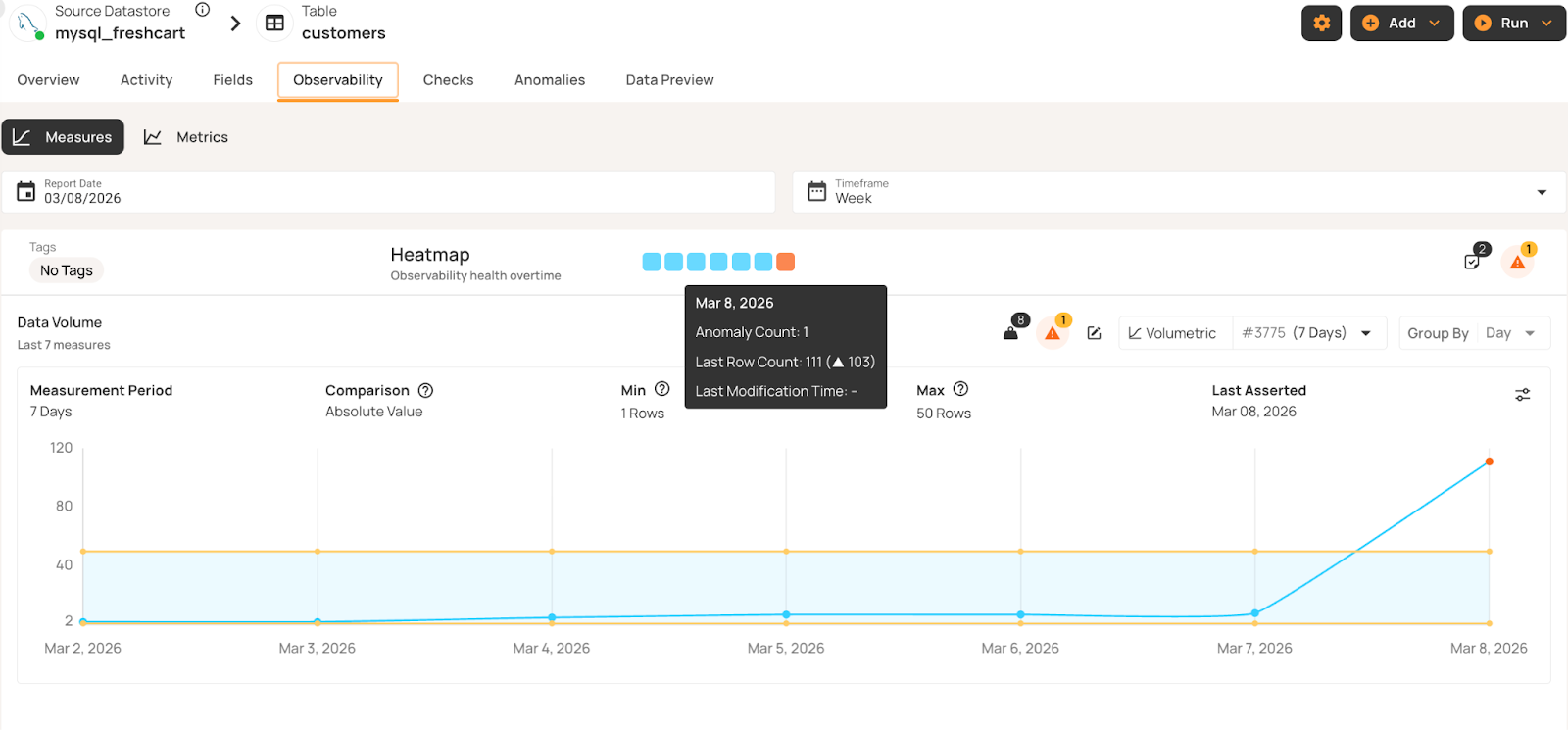Click the 'Mar 2, 2026' axis label
1568x730 pixels.
pyautogui.click(x=83, y=648)
